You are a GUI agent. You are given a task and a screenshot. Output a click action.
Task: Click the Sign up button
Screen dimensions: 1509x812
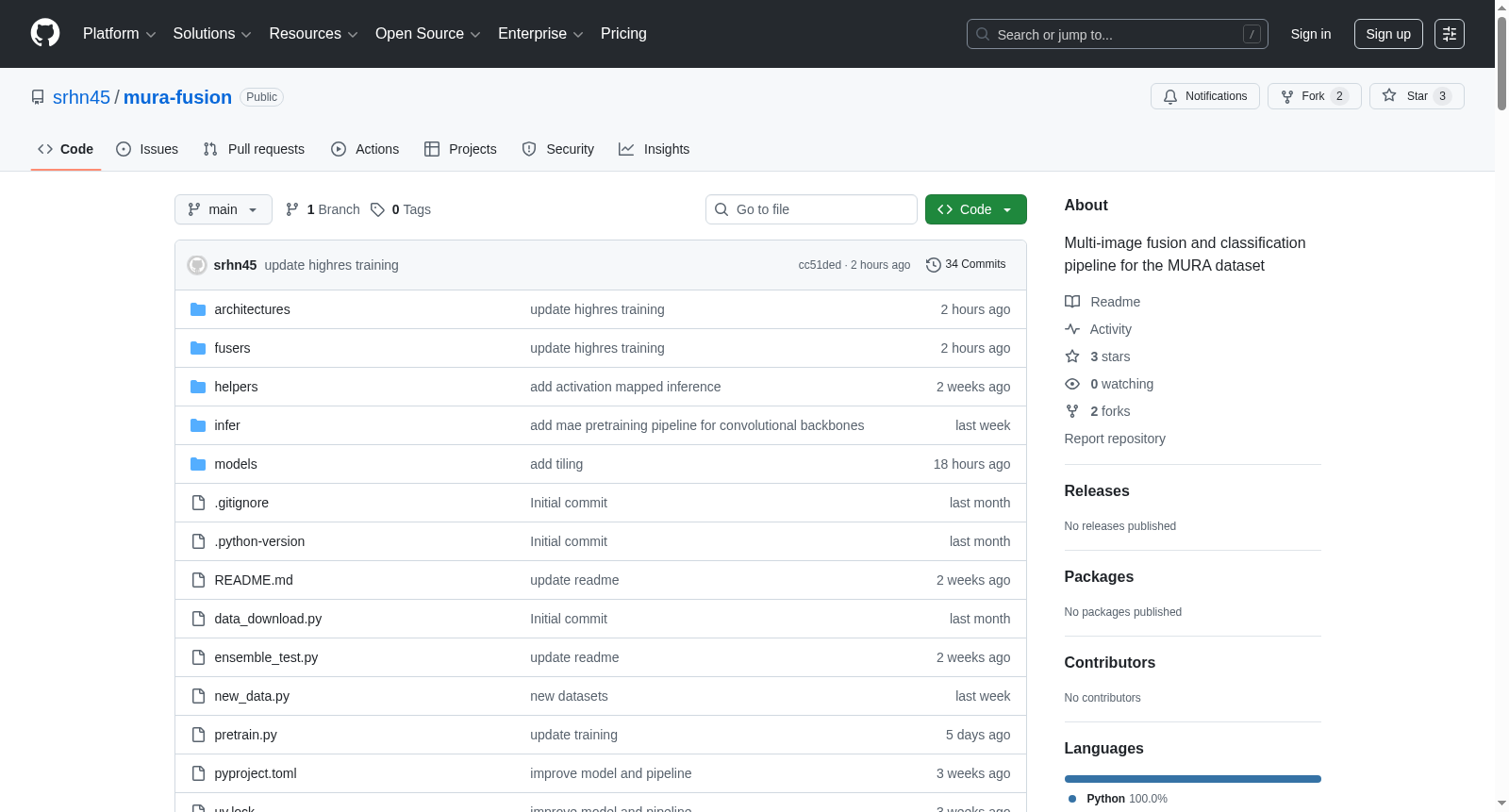(1388, 34)
